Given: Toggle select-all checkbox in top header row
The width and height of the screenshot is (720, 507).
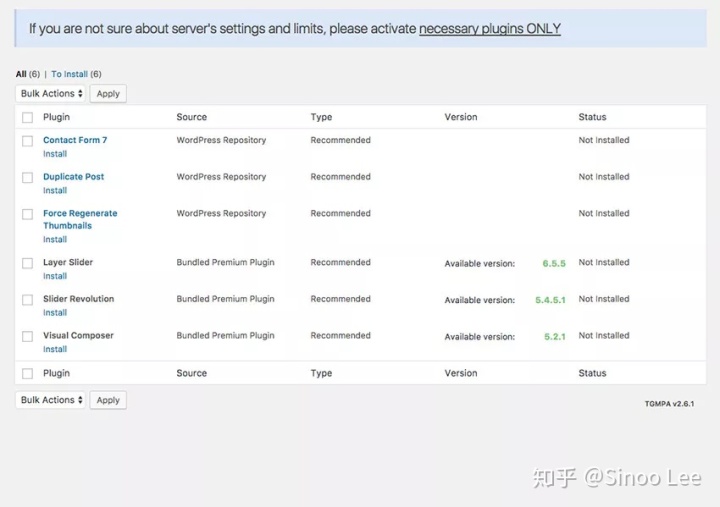Looking at the screenshot, I should 28,118.
